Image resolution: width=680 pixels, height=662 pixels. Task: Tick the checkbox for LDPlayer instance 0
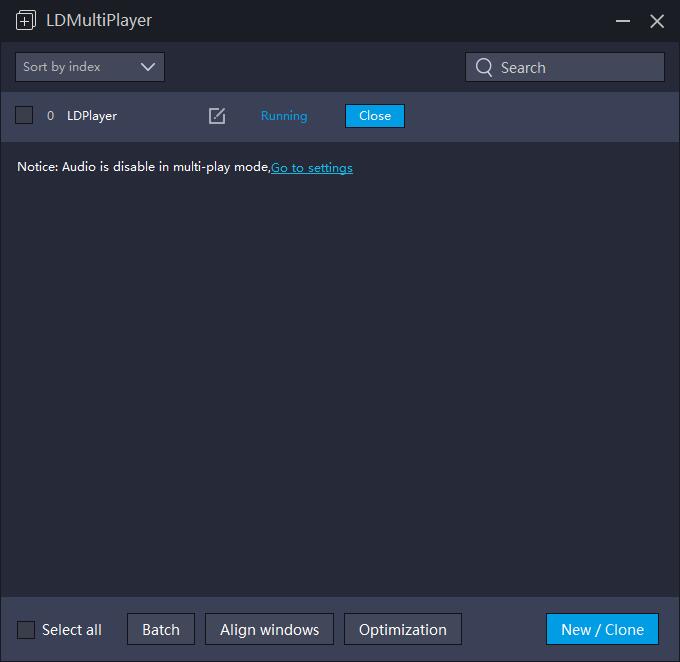click(x=24, y=115)
